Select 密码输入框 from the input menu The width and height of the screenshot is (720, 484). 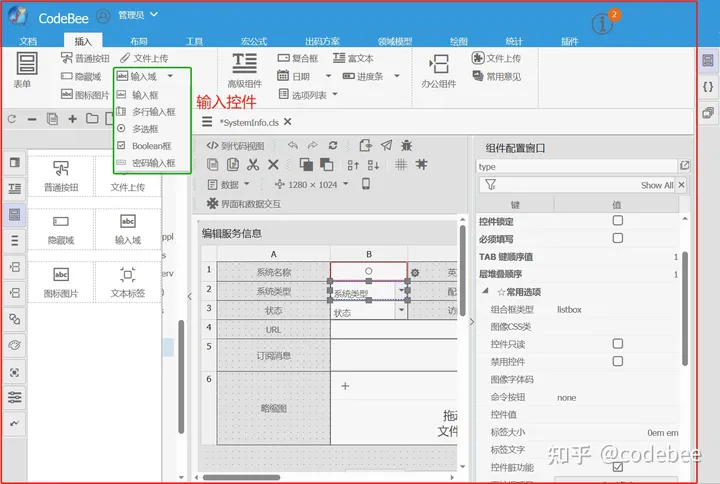pos(152,162)
